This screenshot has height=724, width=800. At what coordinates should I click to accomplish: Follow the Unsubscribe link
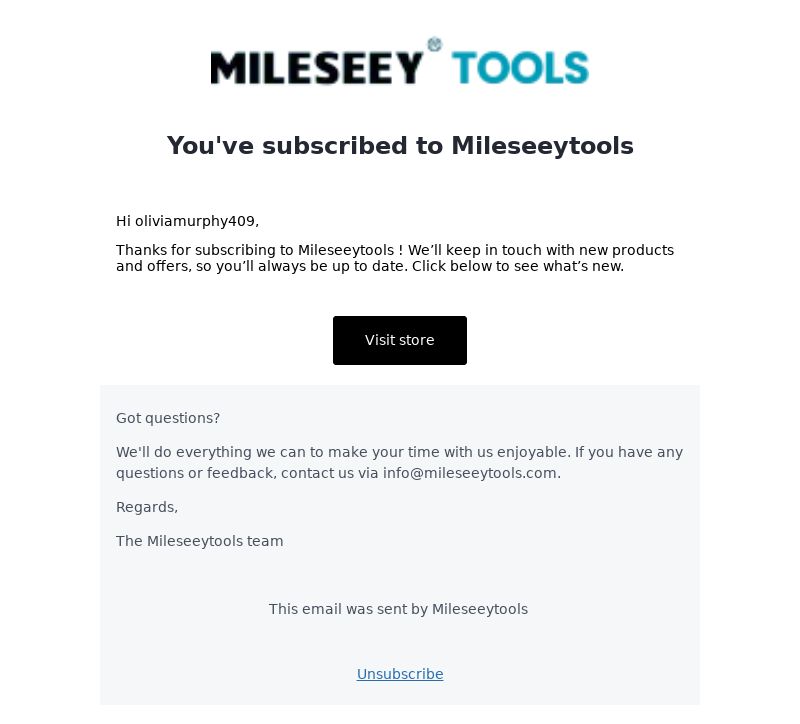[400, 674]
